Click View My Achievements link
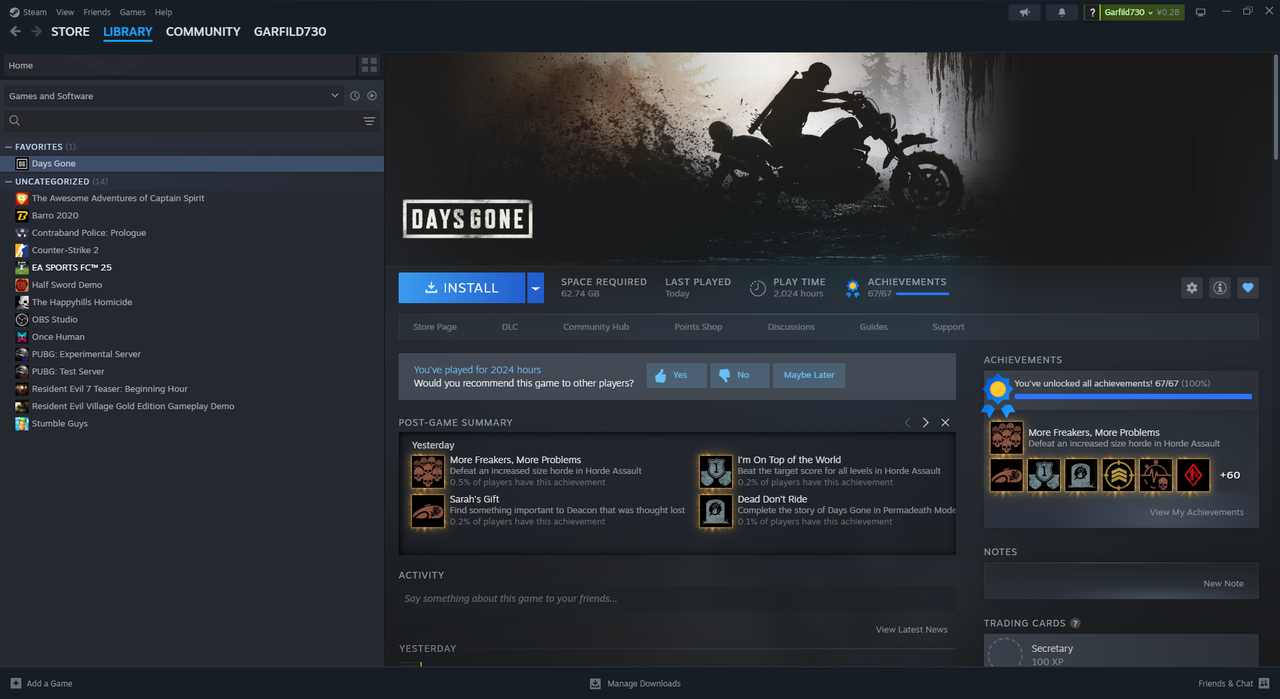1280x699 pixels. click(x=1197, y=512)
